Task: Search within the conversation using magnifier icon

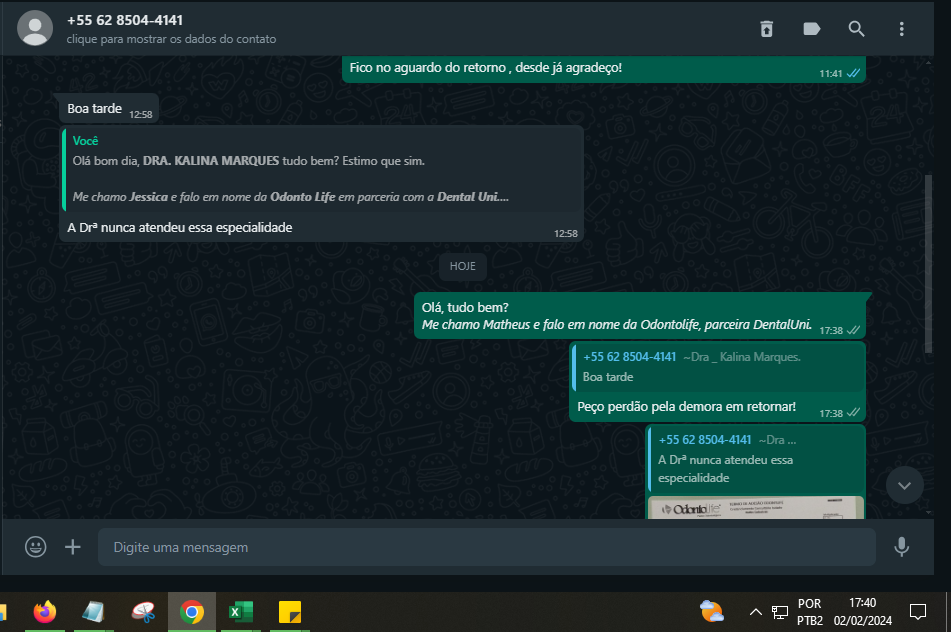Action: (856, 29)
